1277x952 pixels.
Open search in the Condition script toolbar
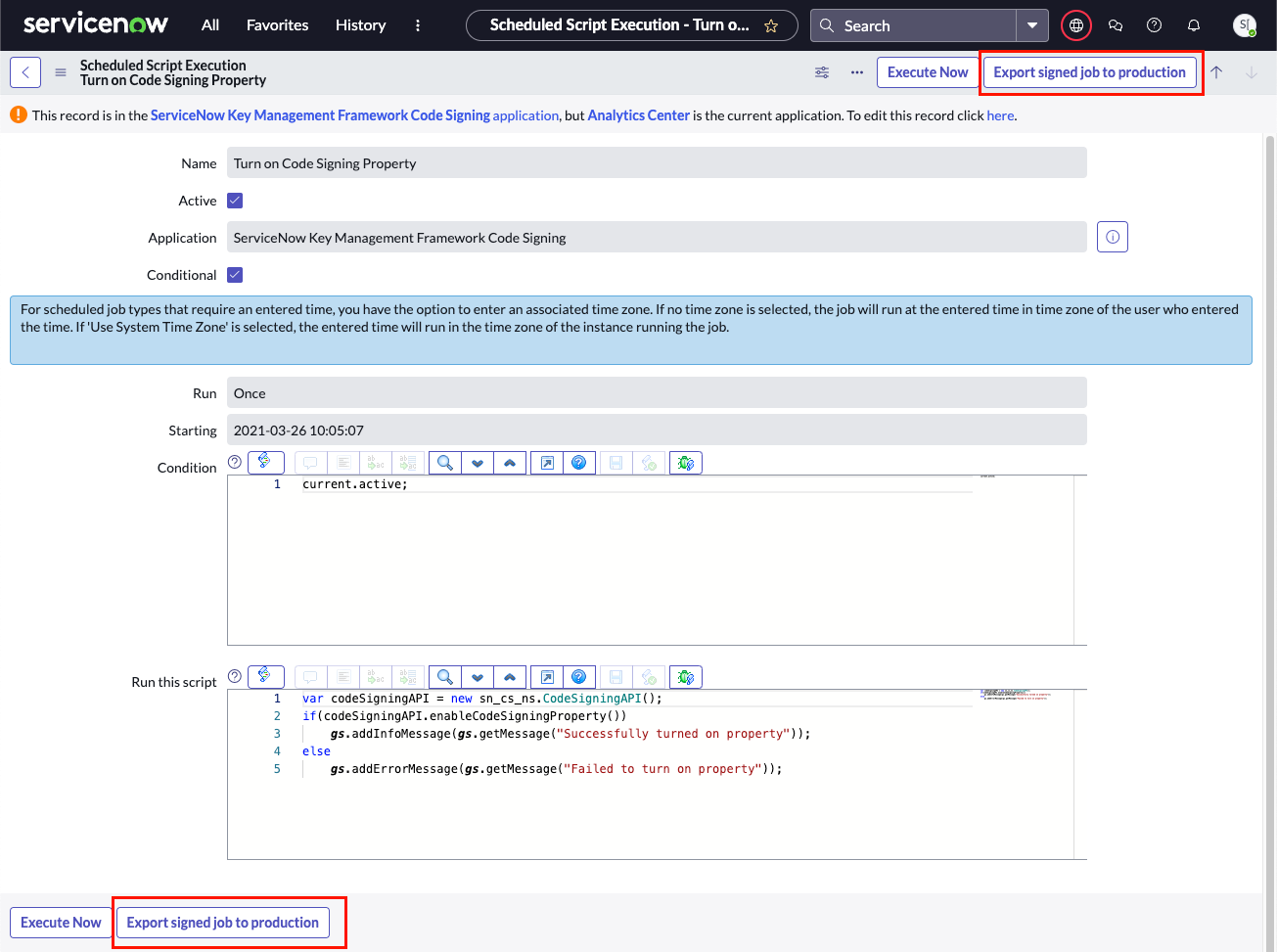445,462
